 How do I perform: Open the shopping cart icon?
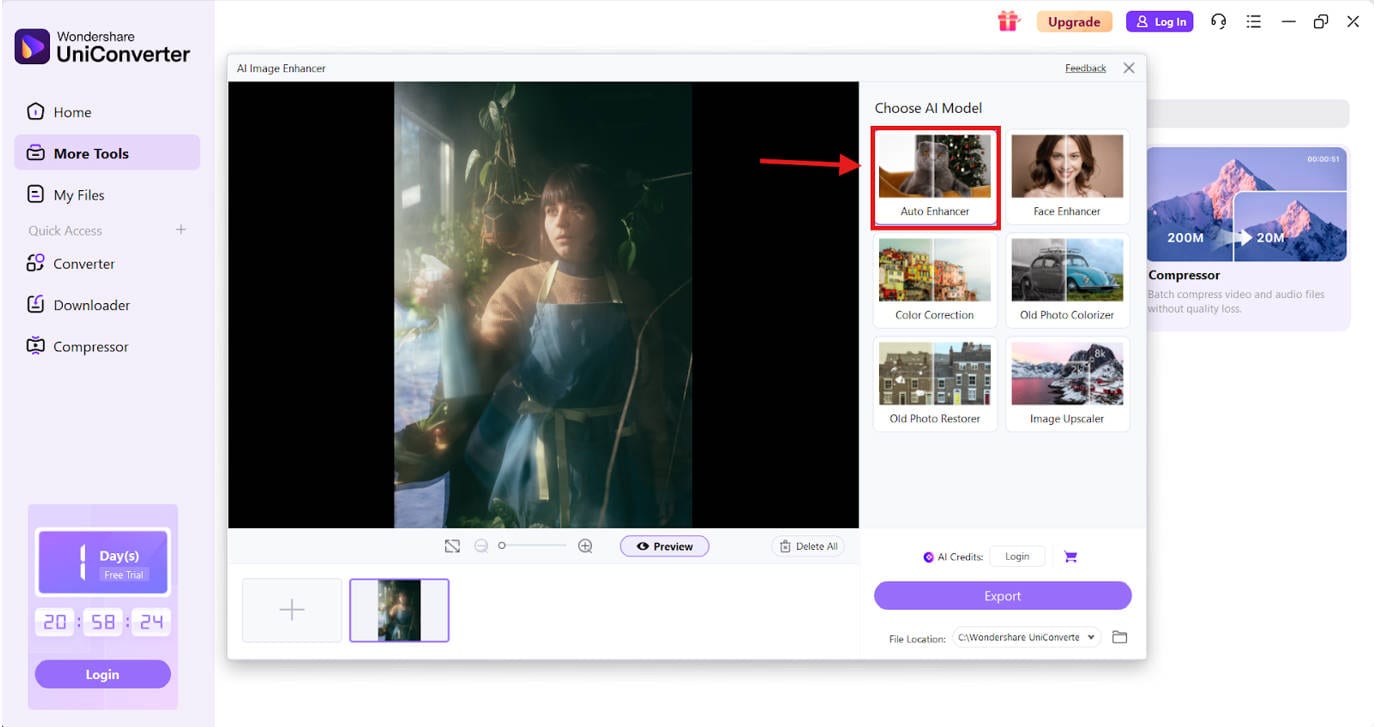[x=1071, y=557]
